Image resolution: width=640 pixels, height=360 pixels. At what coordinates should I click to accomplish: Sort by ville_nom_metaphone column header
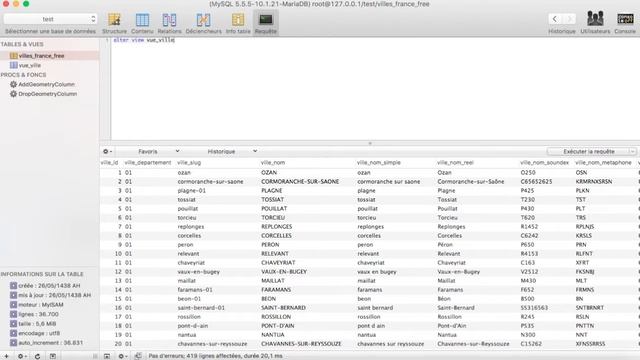[603, 162]
